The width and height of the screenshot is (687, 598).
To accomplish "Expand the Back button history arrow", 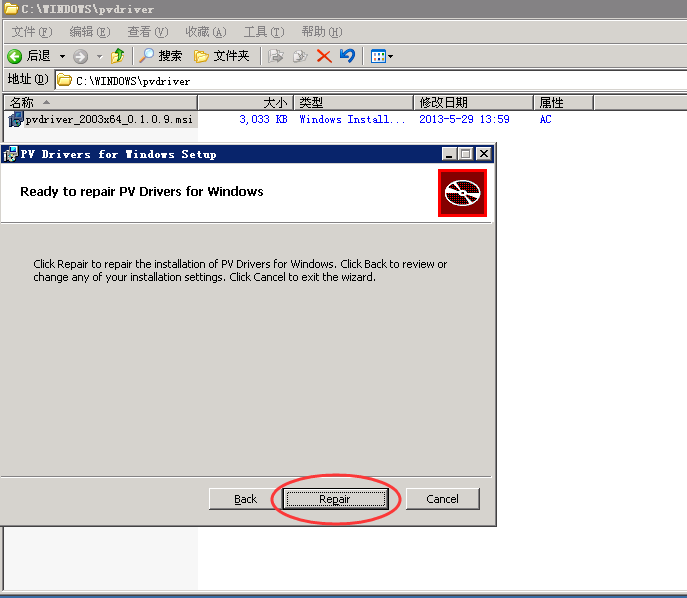I will point(62,56).
